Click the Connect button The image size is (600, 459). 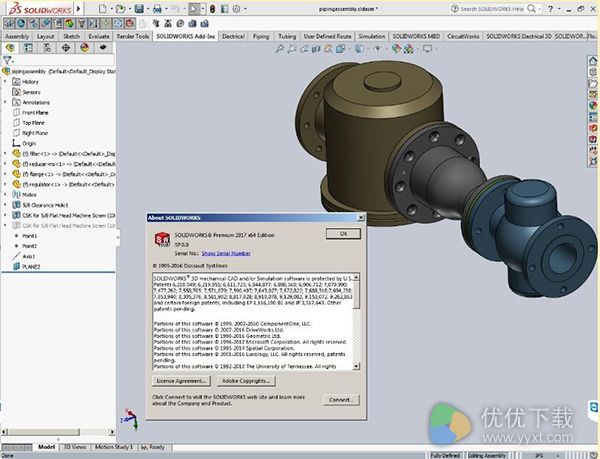(341, 400)
